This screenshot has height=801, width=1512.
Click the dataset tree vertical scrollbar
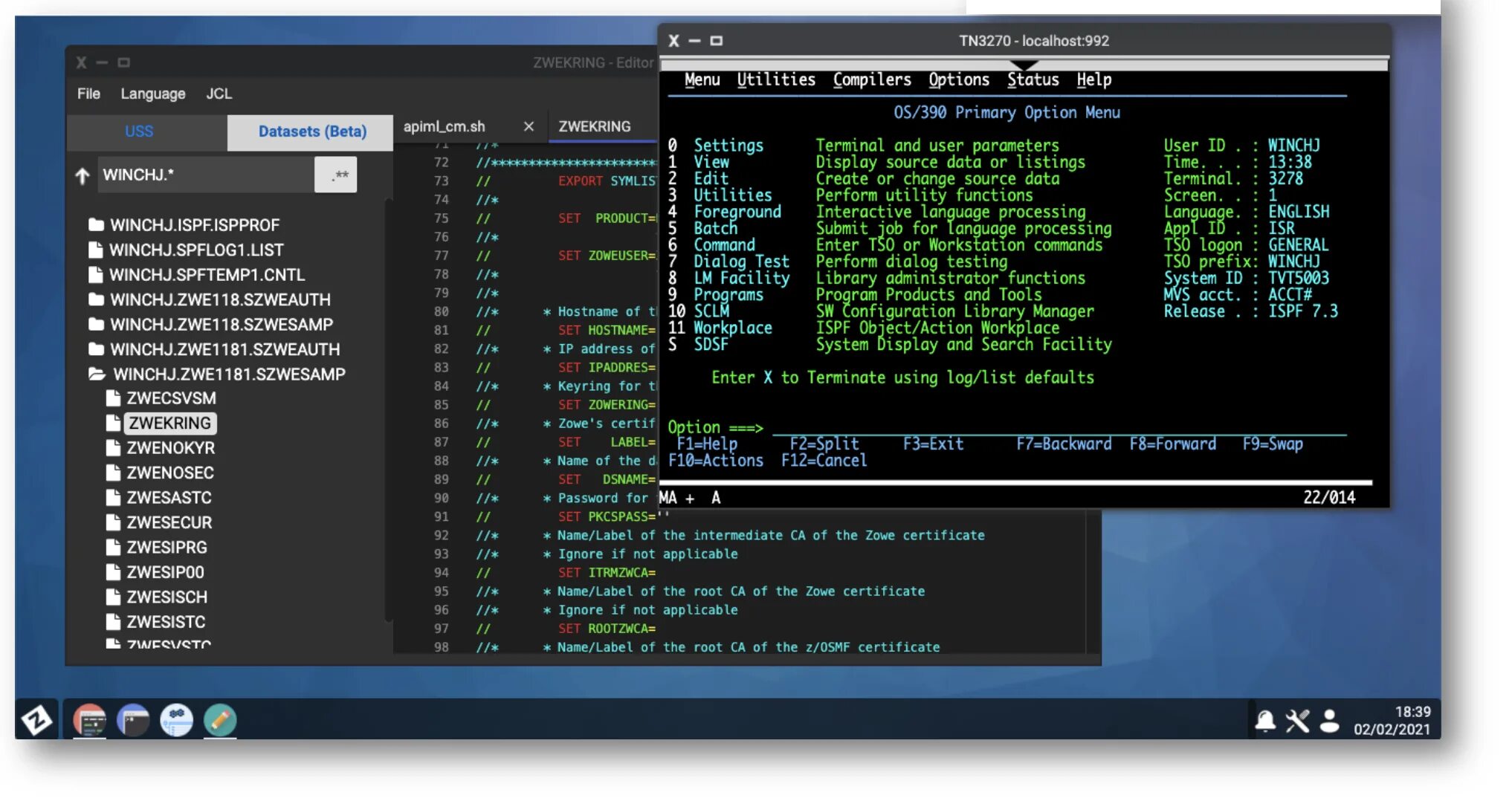pyautogui.click(x=388, y=409)
